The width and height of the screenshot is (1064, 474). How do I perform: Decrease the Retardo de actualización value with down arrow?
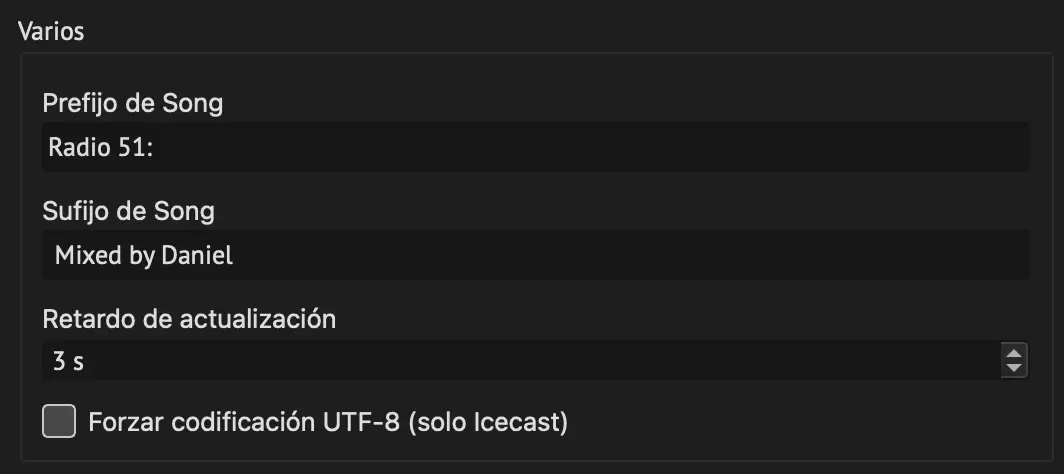1014,368
